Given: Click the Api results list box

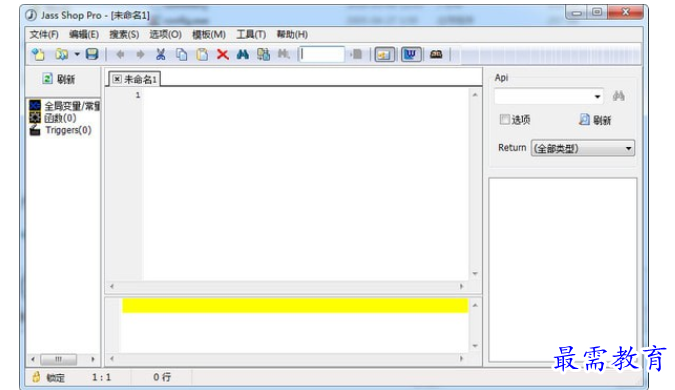Looking at the screenshot, I should (x=563, y=270).
